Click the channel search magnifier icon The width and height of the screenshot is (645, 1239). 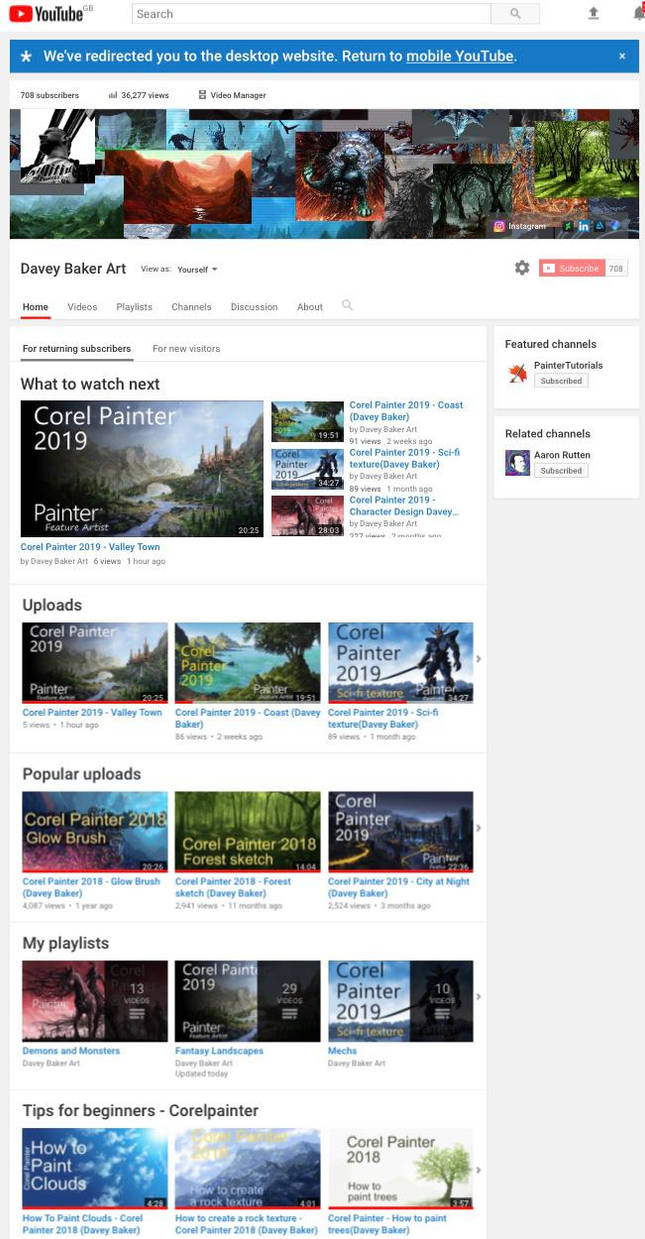[x=347, y=305]
